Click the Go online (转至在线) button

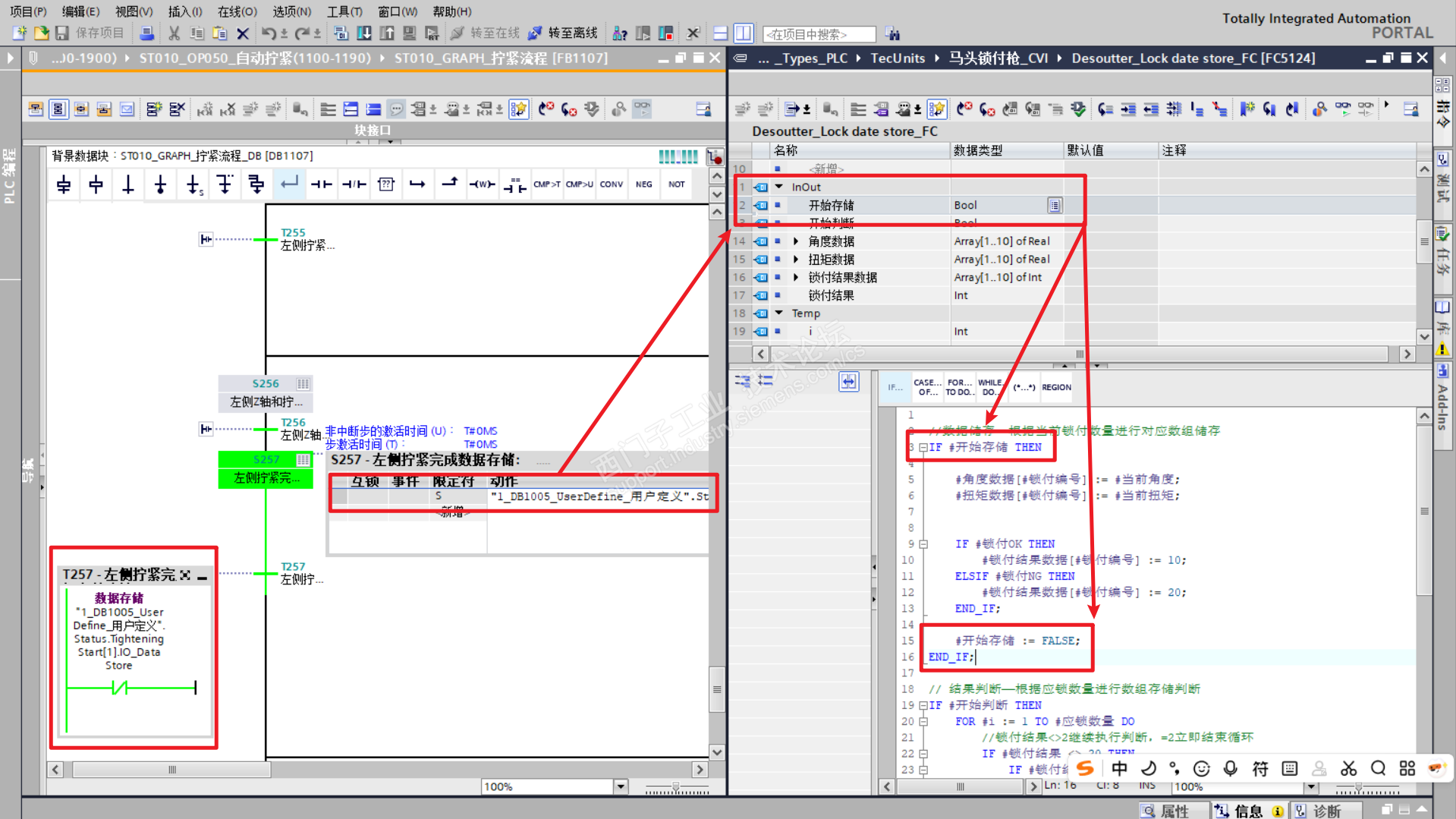click(485, 33)
